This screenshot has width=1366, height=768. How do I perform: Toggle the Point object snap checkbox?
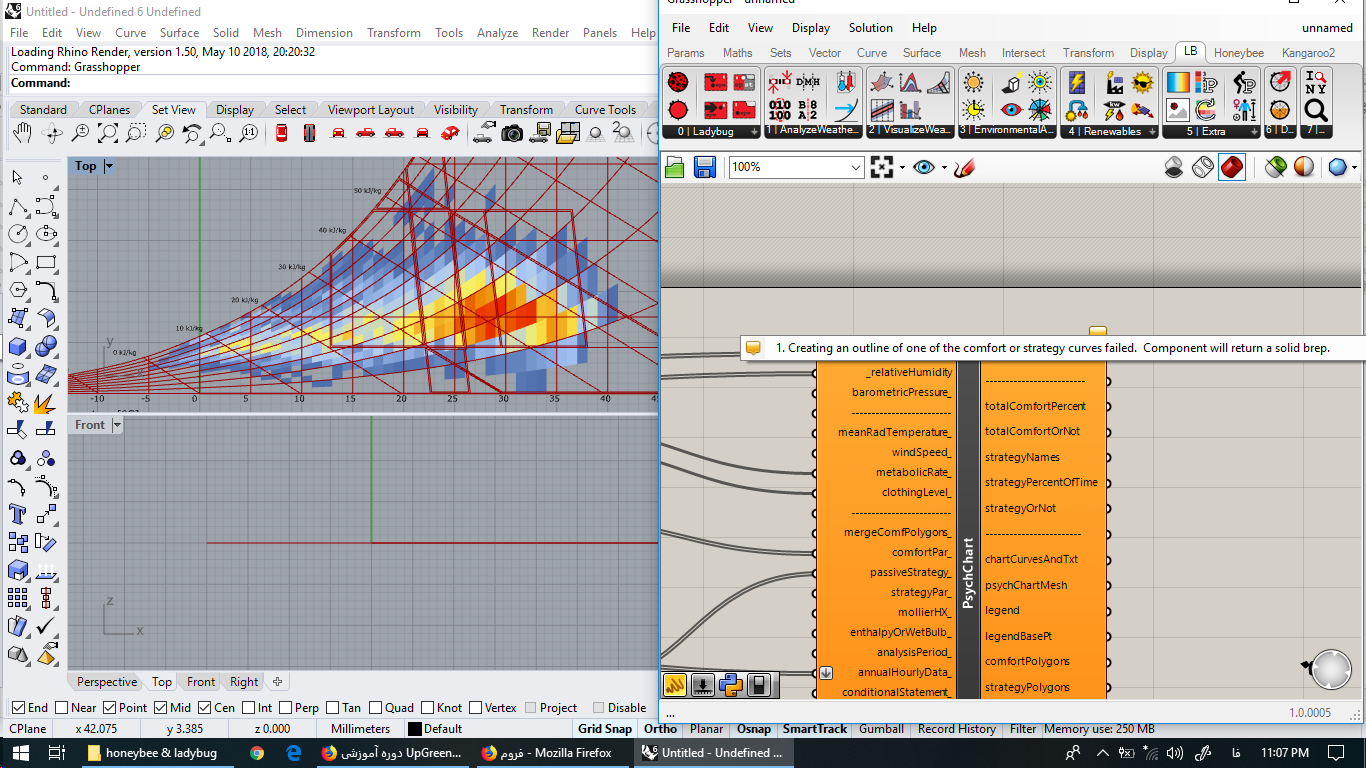(x=110, y=708)
